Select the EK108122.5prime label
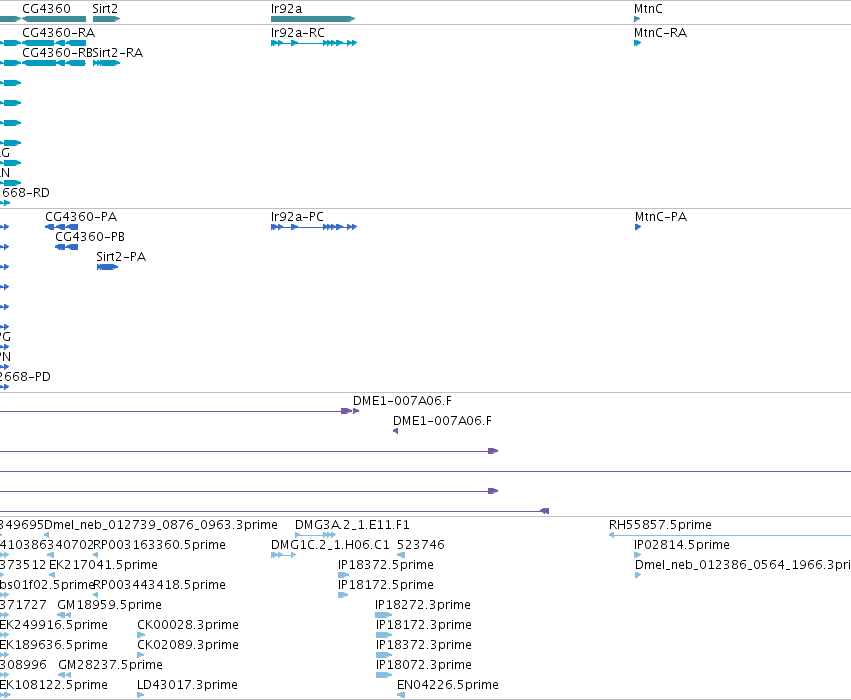The image size is (851, 700). 54,685
